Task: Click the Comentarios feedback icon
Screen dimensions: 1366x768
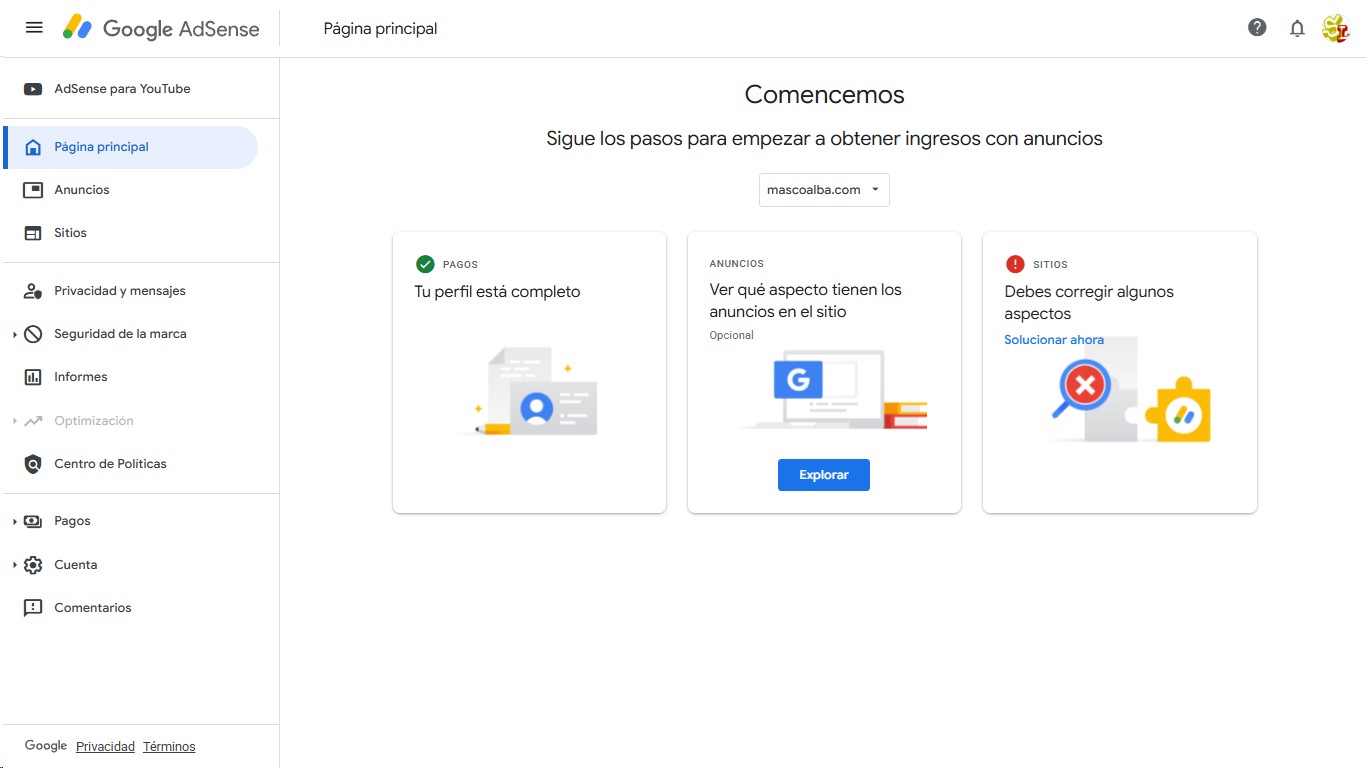Action: click(x=33, y=608)
